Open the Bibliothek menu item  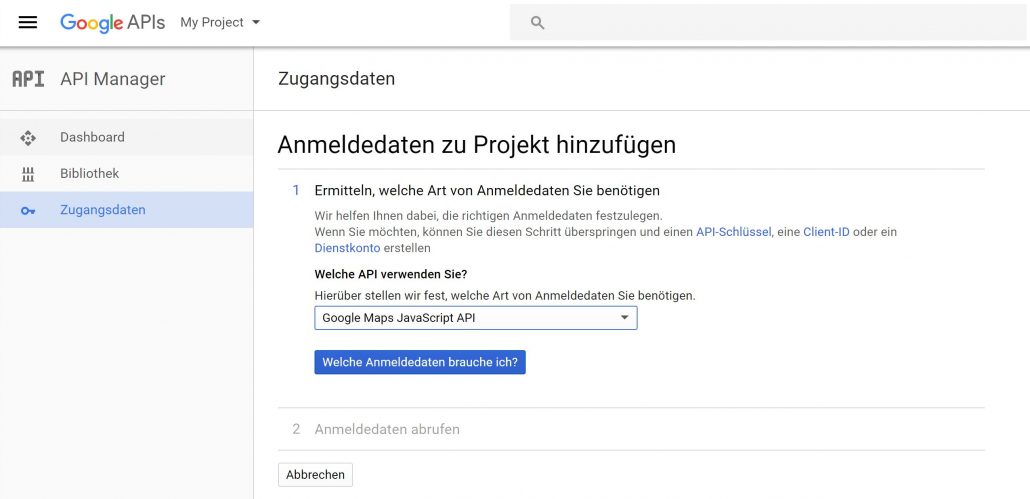click(127, 174)
